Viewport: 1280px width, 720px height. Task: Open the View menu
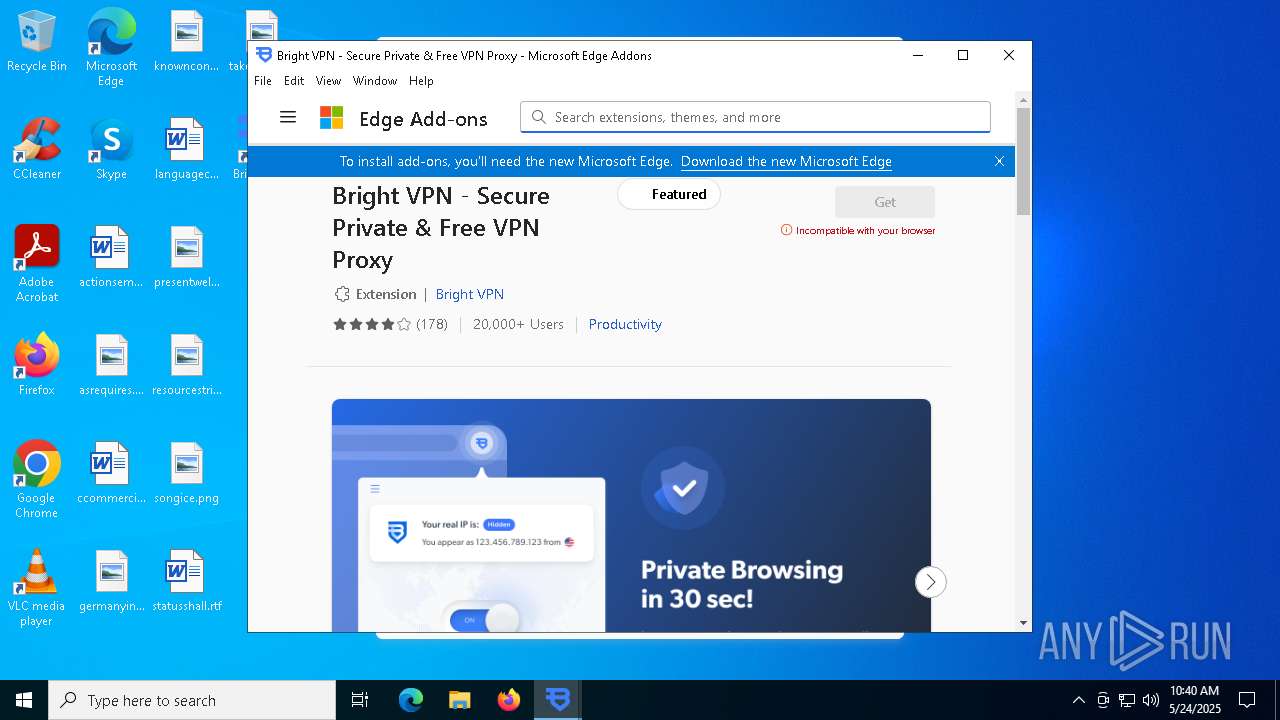[328, 81]
